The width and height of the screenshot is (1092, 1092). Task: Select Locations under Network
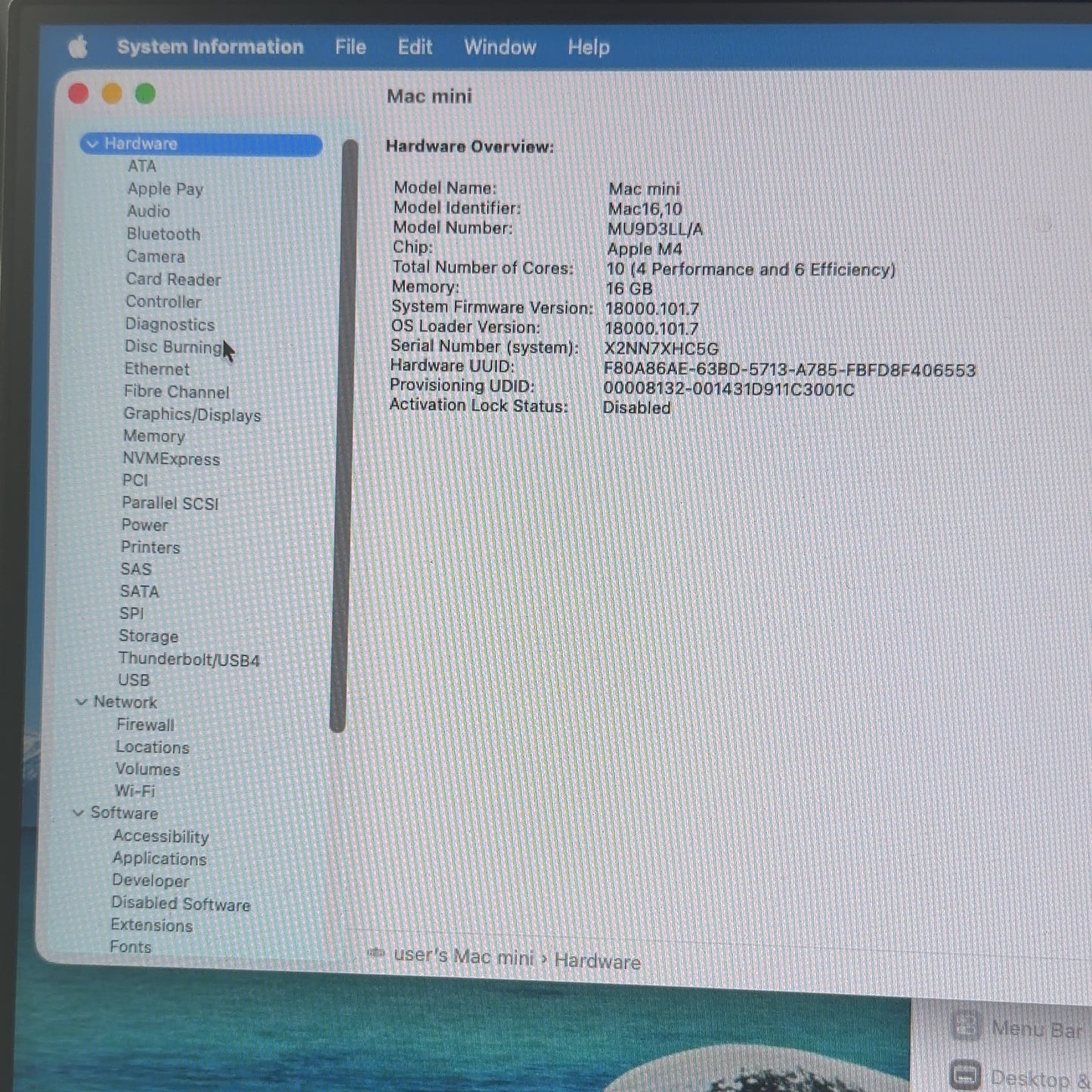(153, 747)
